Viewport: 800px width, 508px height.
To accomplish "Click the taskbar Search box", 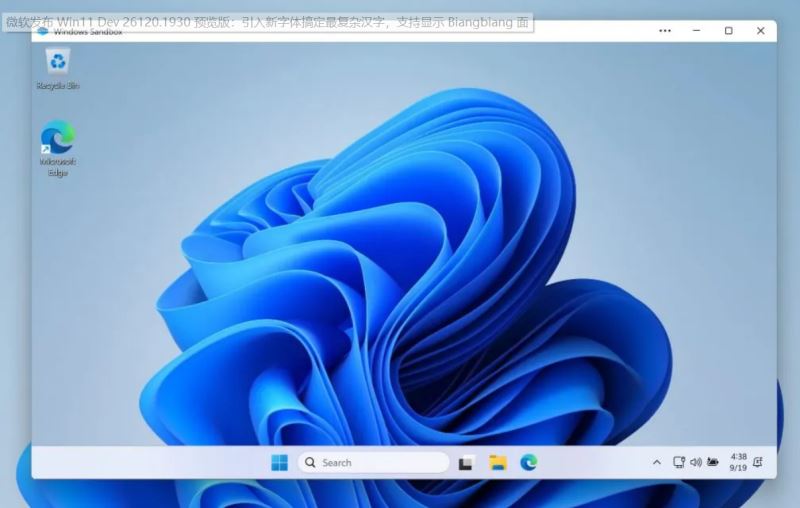I will click(x=373, y=462).
